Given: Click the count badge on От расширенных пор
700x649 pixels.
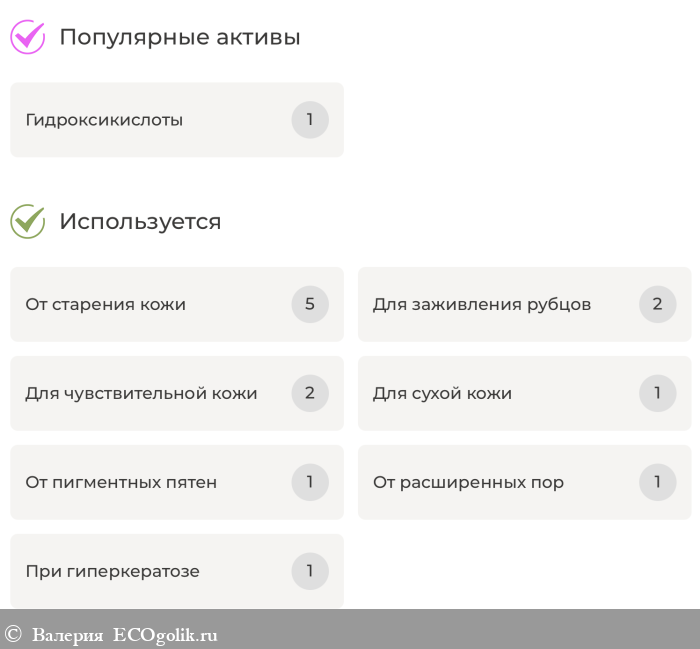Looking at the screenshot, I should (x=657, y=482).
